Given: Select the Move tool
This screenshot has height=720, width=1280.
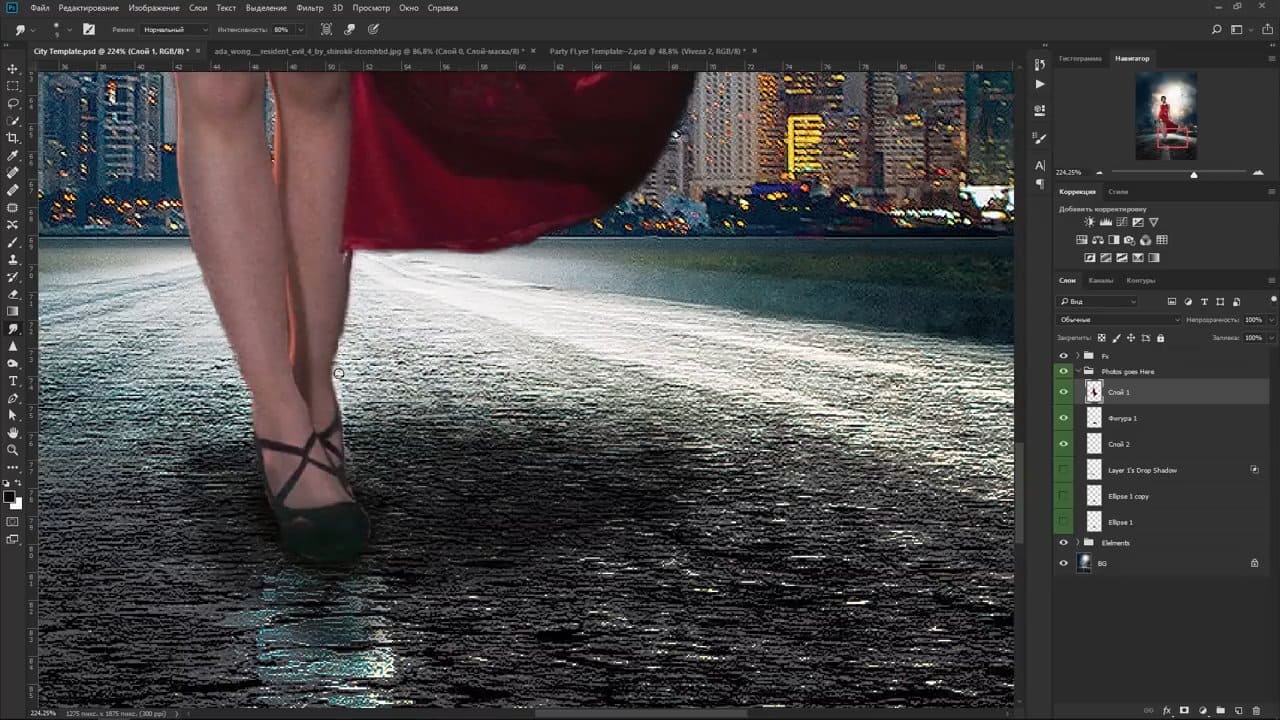Looking at the screenshot, I should pyautogui.click(x=13, y=69).
